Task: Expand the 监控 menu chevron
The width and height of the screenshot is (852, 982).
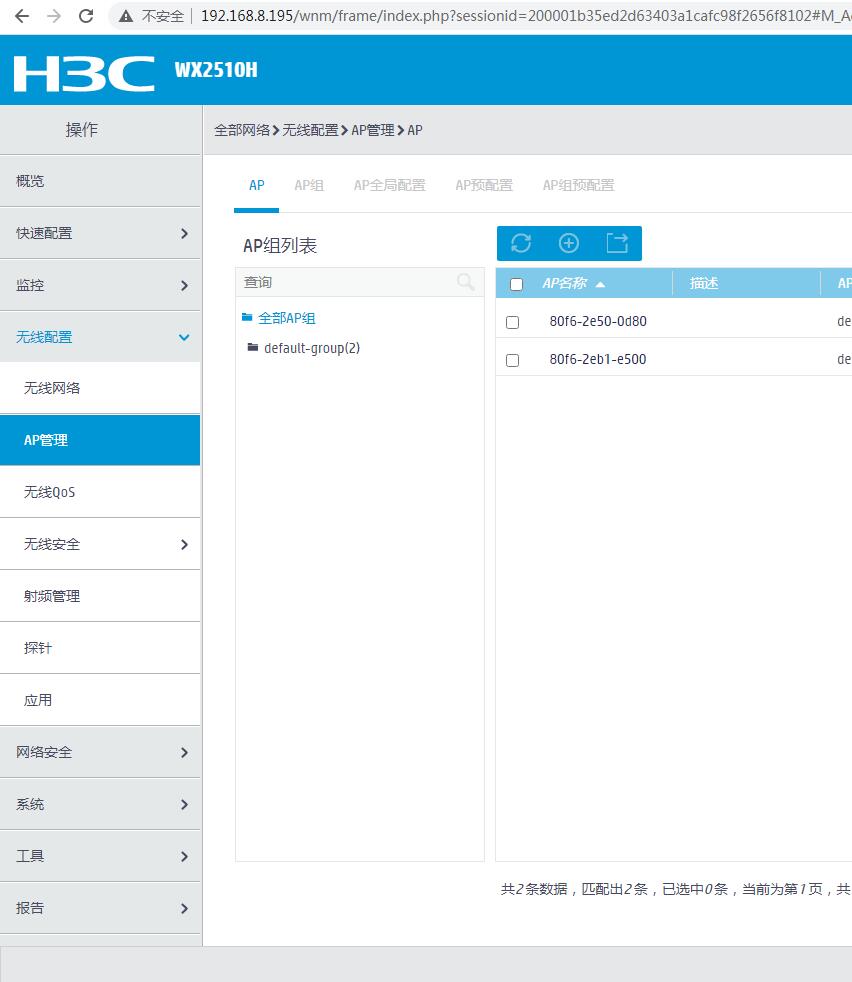Action: [184, 286]
